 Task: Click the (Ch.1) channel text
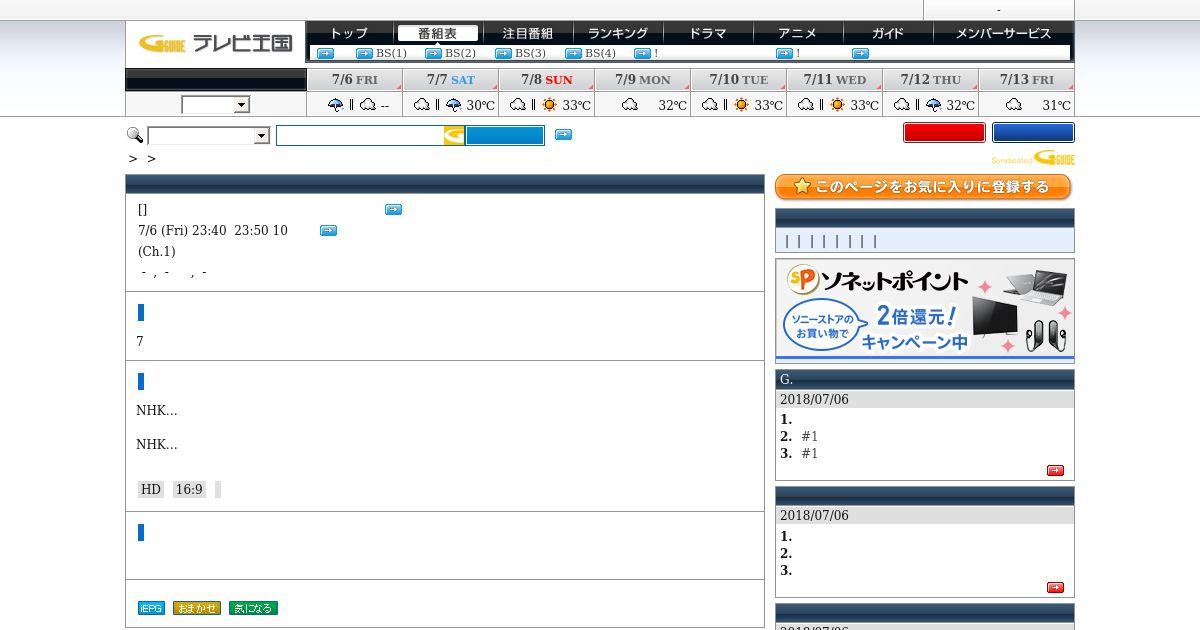157,251
